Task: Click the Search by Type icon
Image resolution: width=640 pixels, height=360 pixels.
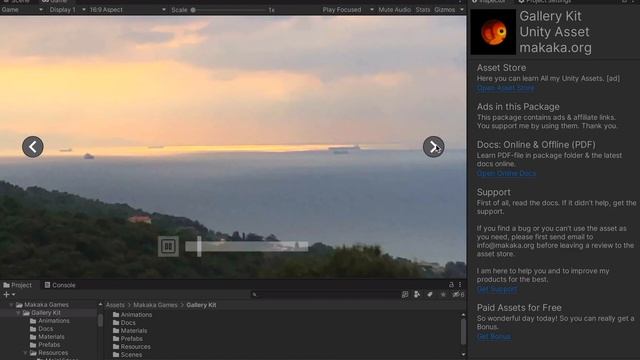Action: pos(417,294)
